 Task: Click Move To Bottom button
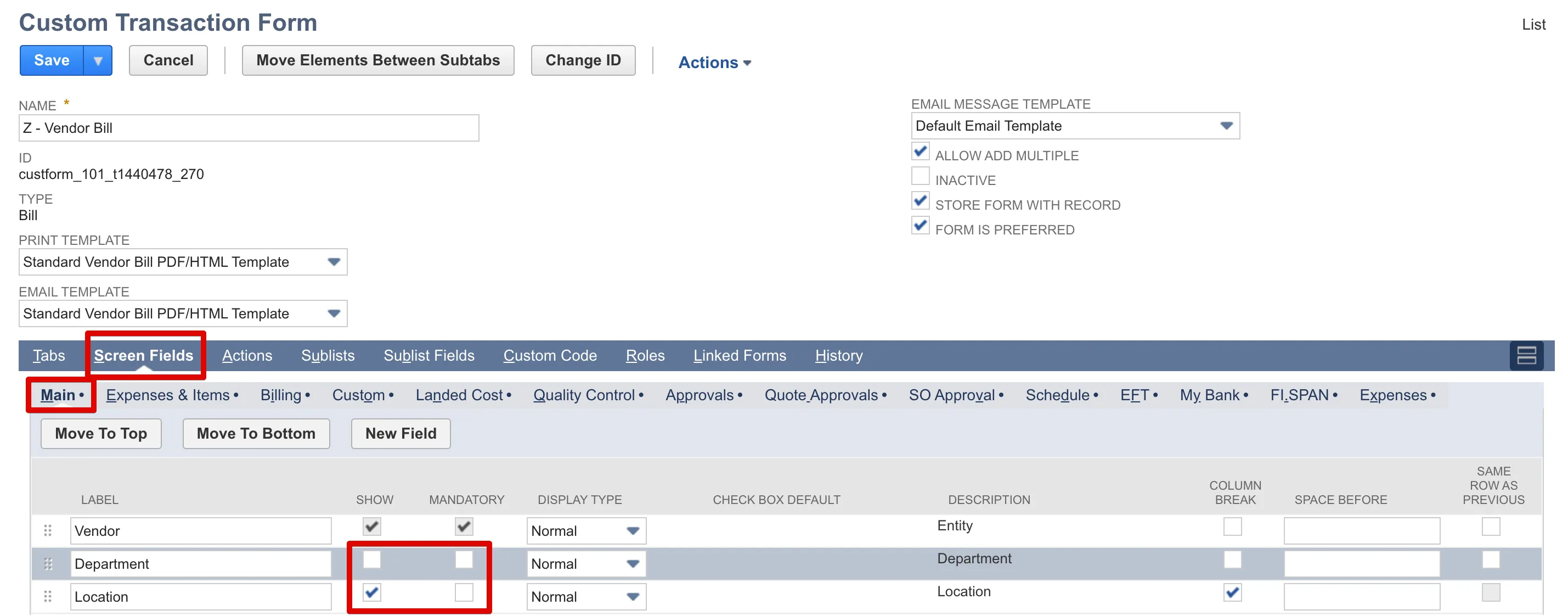click(x=256, y=433)
